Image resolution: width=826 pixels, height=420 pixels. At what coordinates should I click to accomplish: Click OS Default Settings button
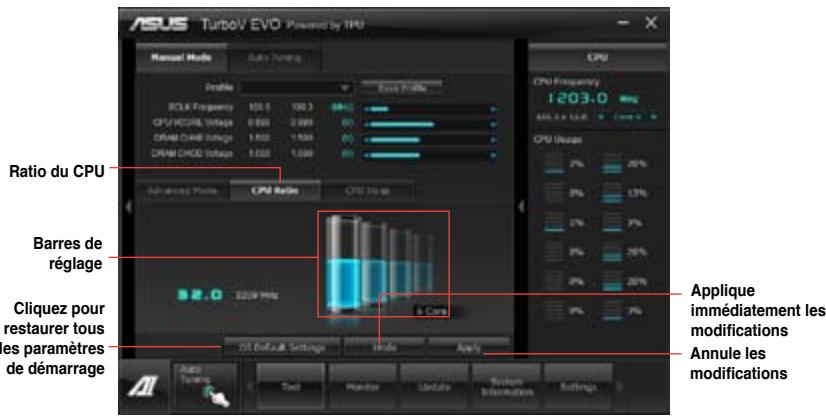coord(281,348)
